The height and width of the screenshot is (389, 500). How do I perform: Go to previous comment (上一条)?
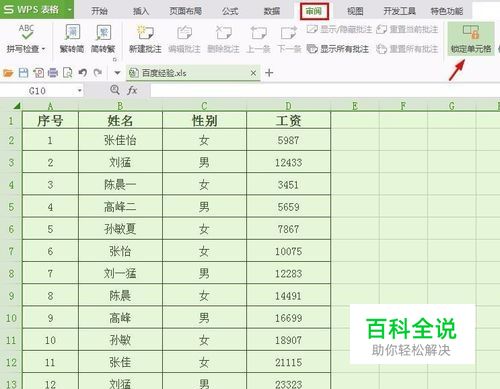(x=258, y=39)
